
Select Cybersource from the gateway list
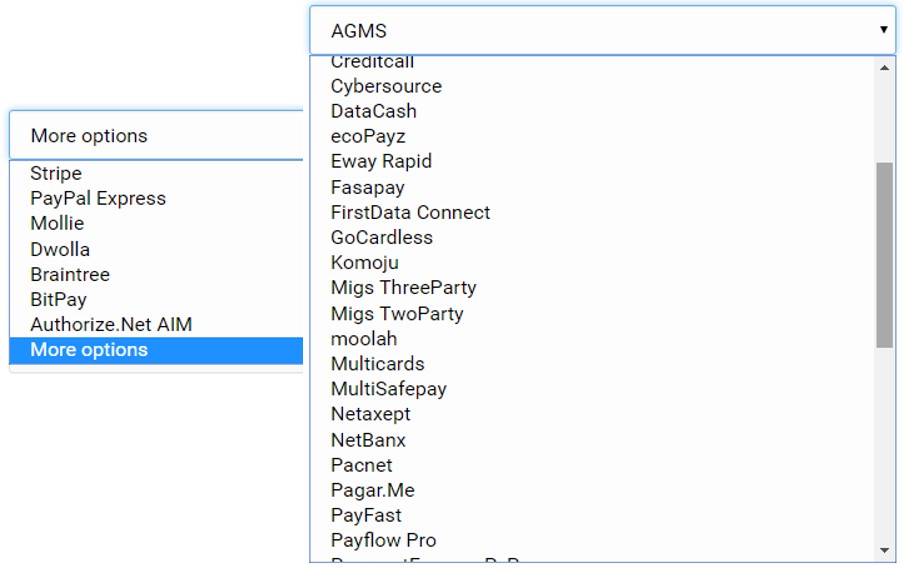(386, 87)
